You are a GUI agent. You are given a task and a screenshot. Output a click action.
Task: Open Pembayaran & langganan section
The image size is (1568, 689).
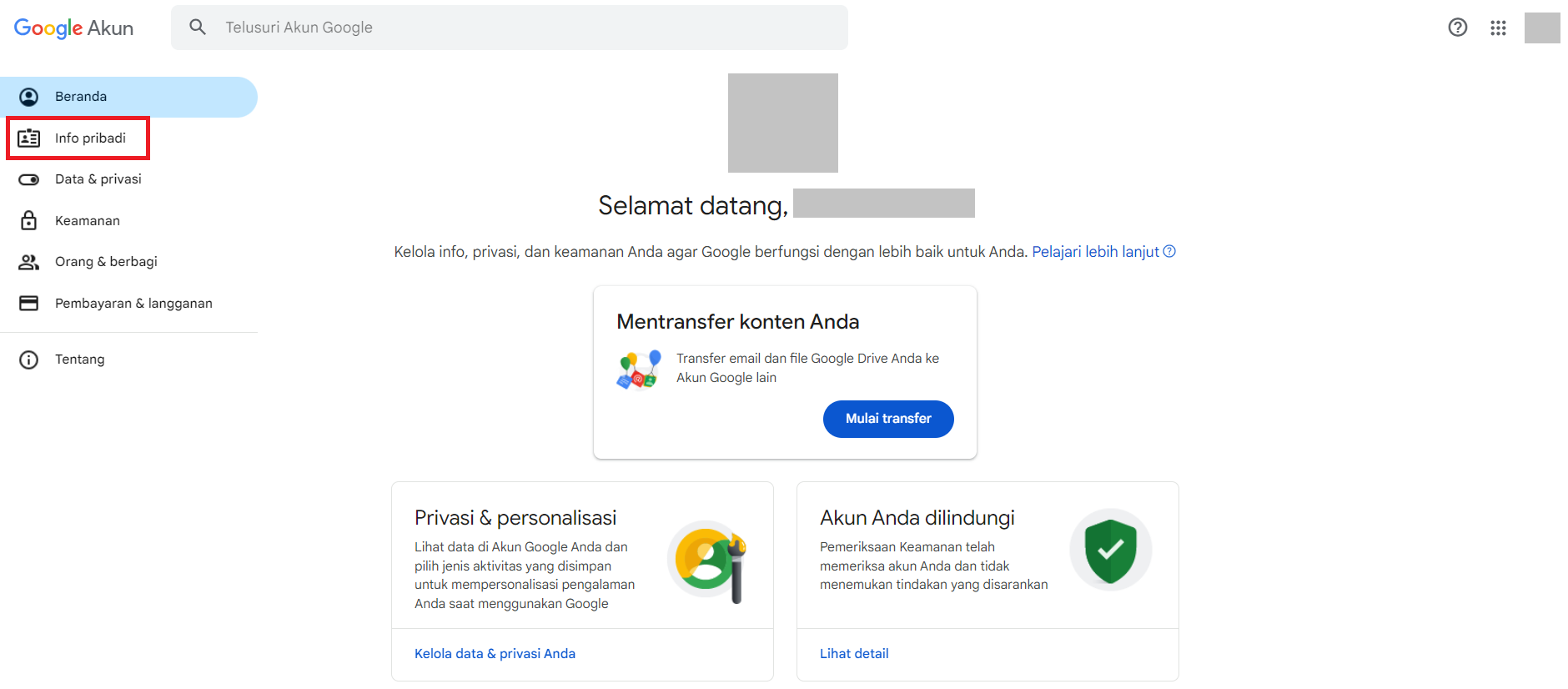pos(128,304)
